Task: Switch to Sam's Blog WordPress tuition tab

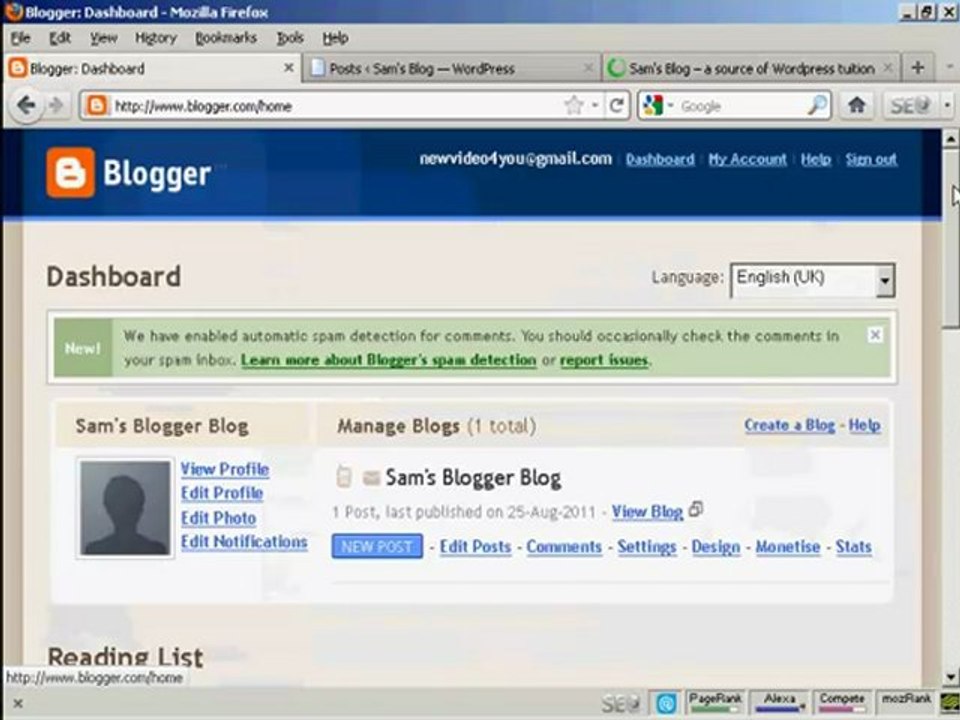Action: (x=751, y=68)
